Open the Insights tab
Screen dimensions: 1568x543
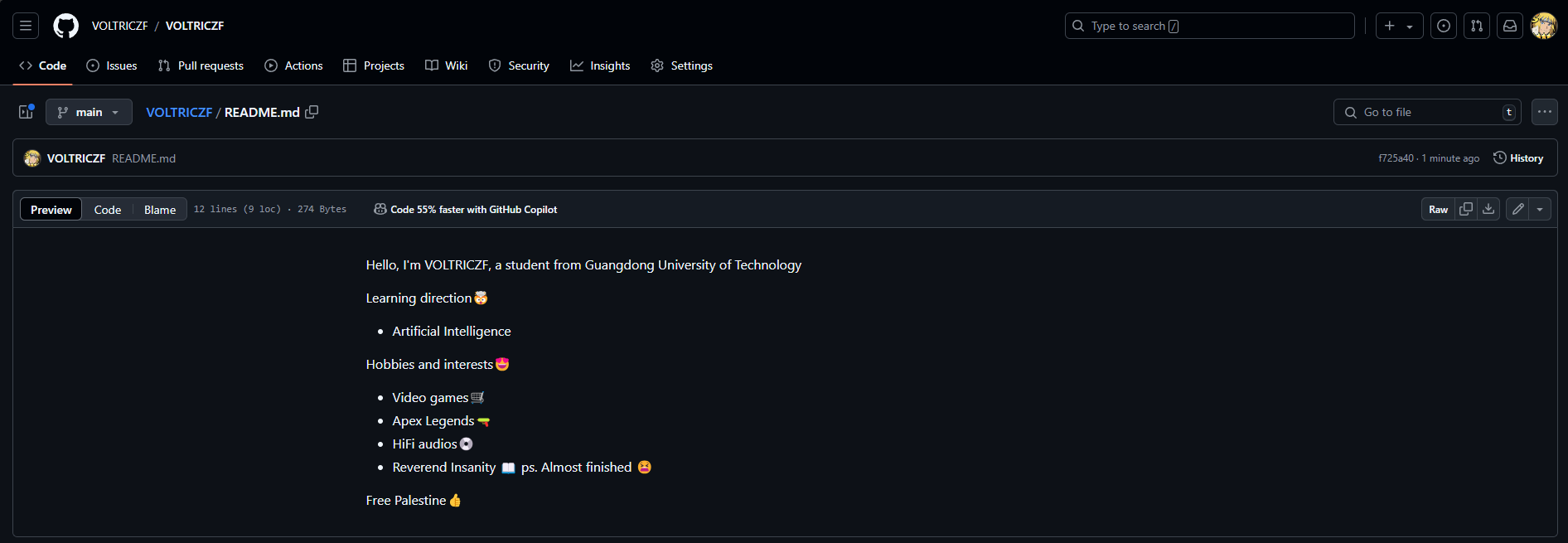(600, 65)
